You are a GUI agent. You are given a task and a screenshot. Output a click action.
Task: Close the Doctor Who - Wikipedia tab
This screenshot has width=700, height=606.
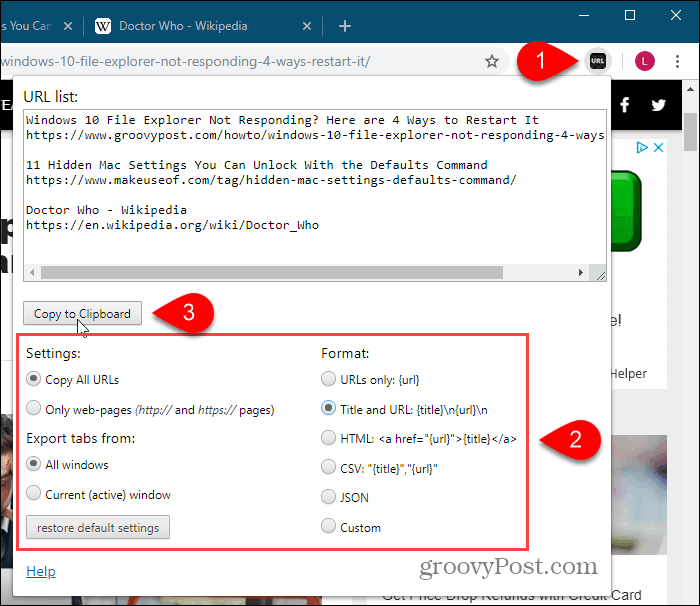click(307, 26)
